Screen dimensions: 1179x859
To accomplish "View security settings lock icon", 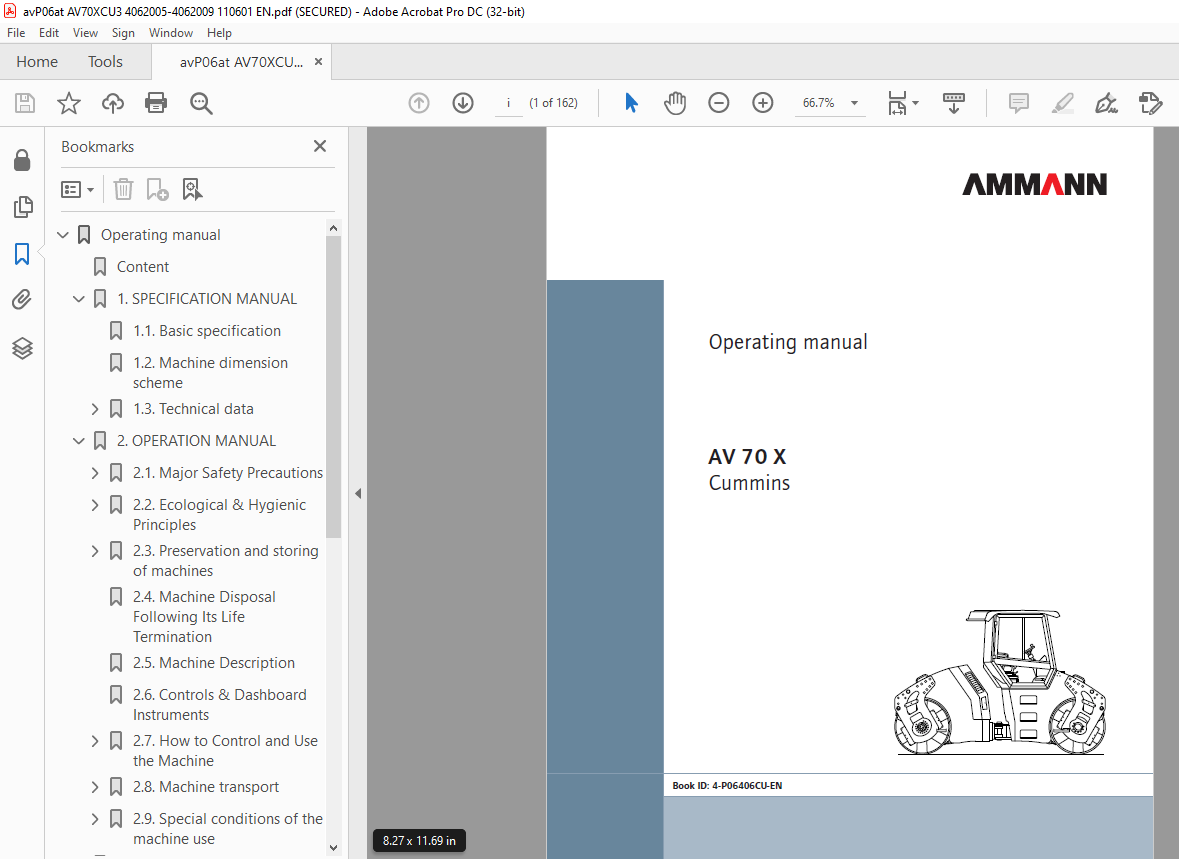I will point(22,160).
